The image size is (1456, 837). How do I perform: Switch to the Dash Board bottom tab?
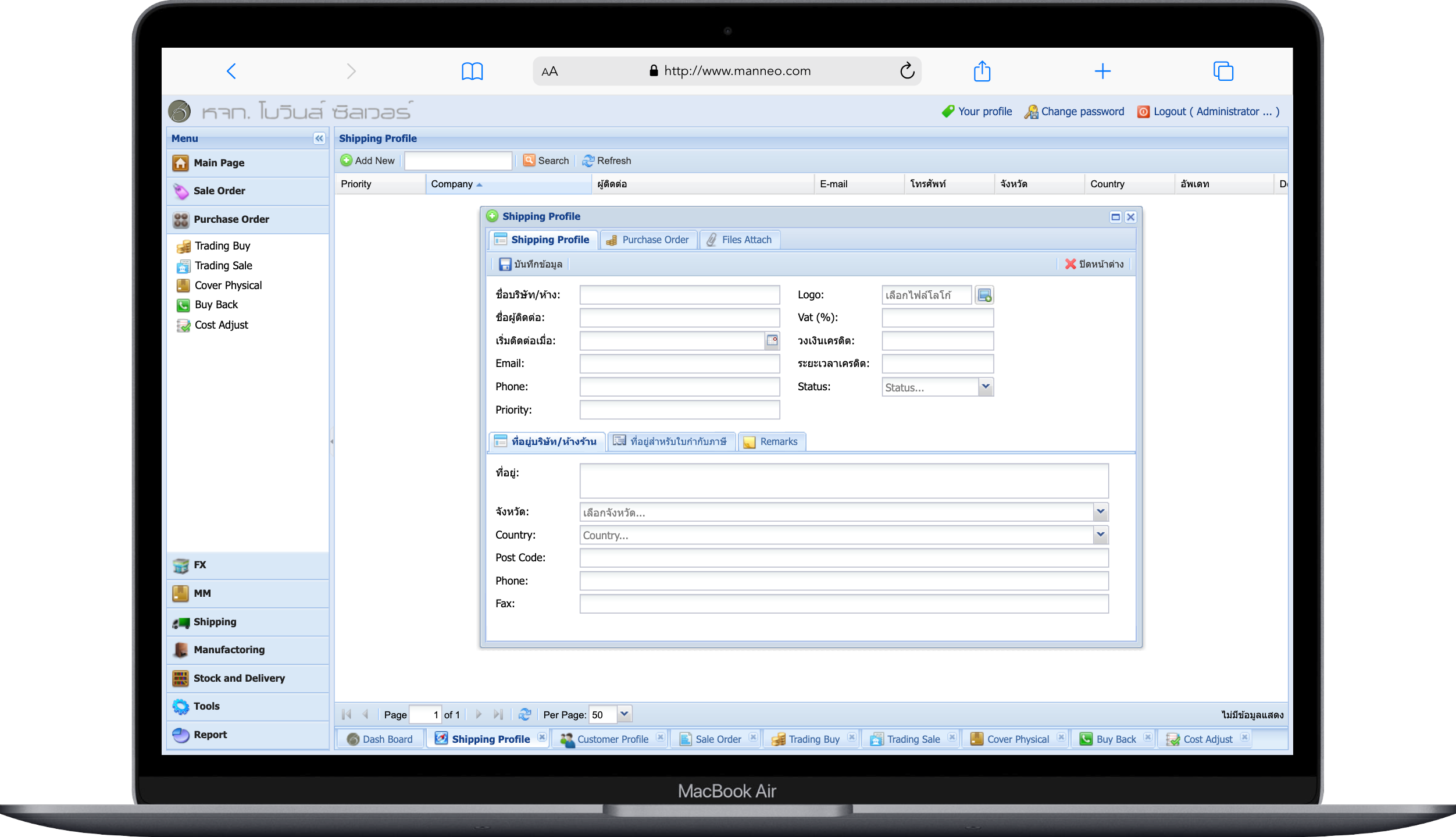click(380, 739)
